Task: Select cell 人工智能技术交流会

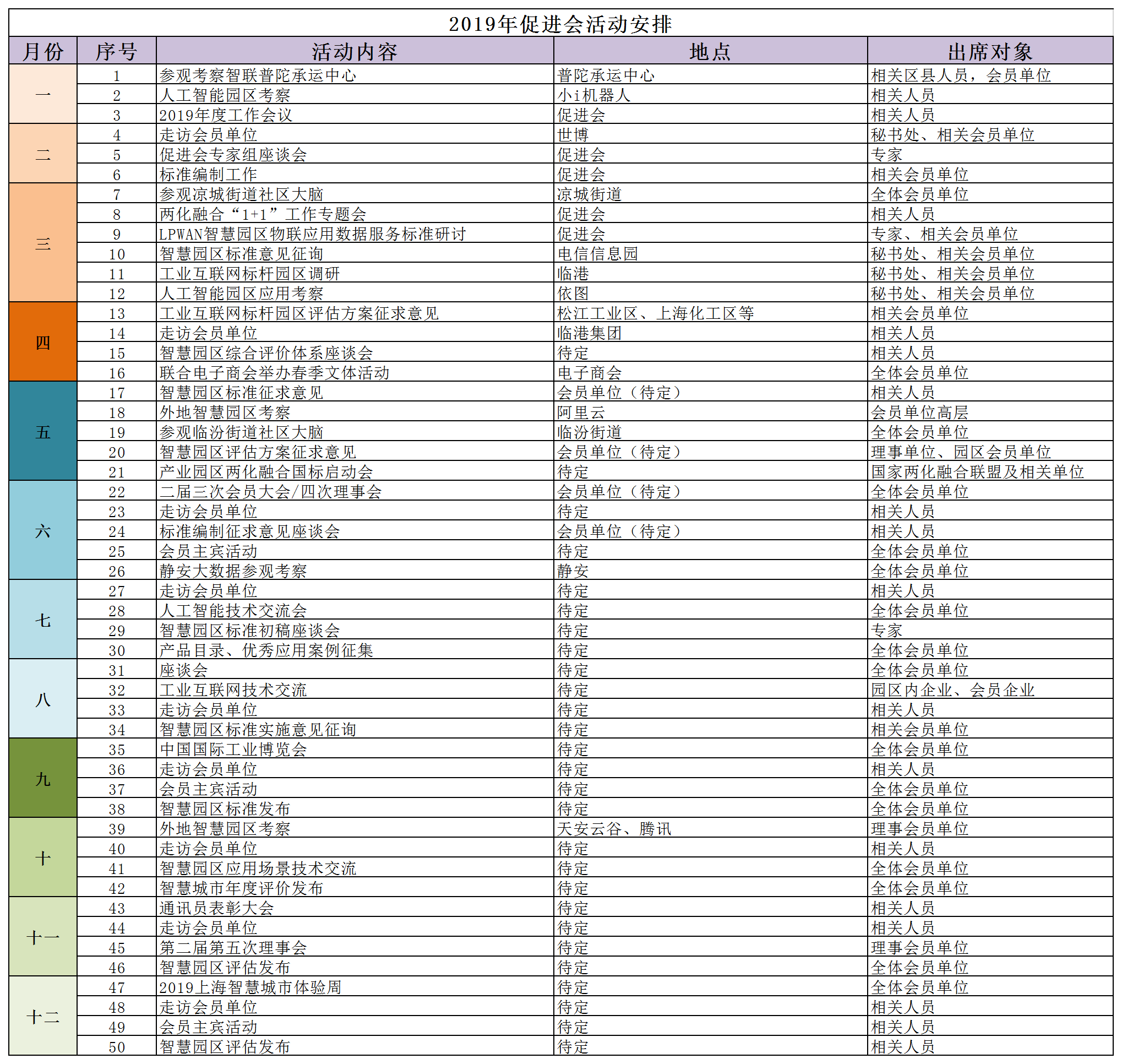Action: (355, 610)
